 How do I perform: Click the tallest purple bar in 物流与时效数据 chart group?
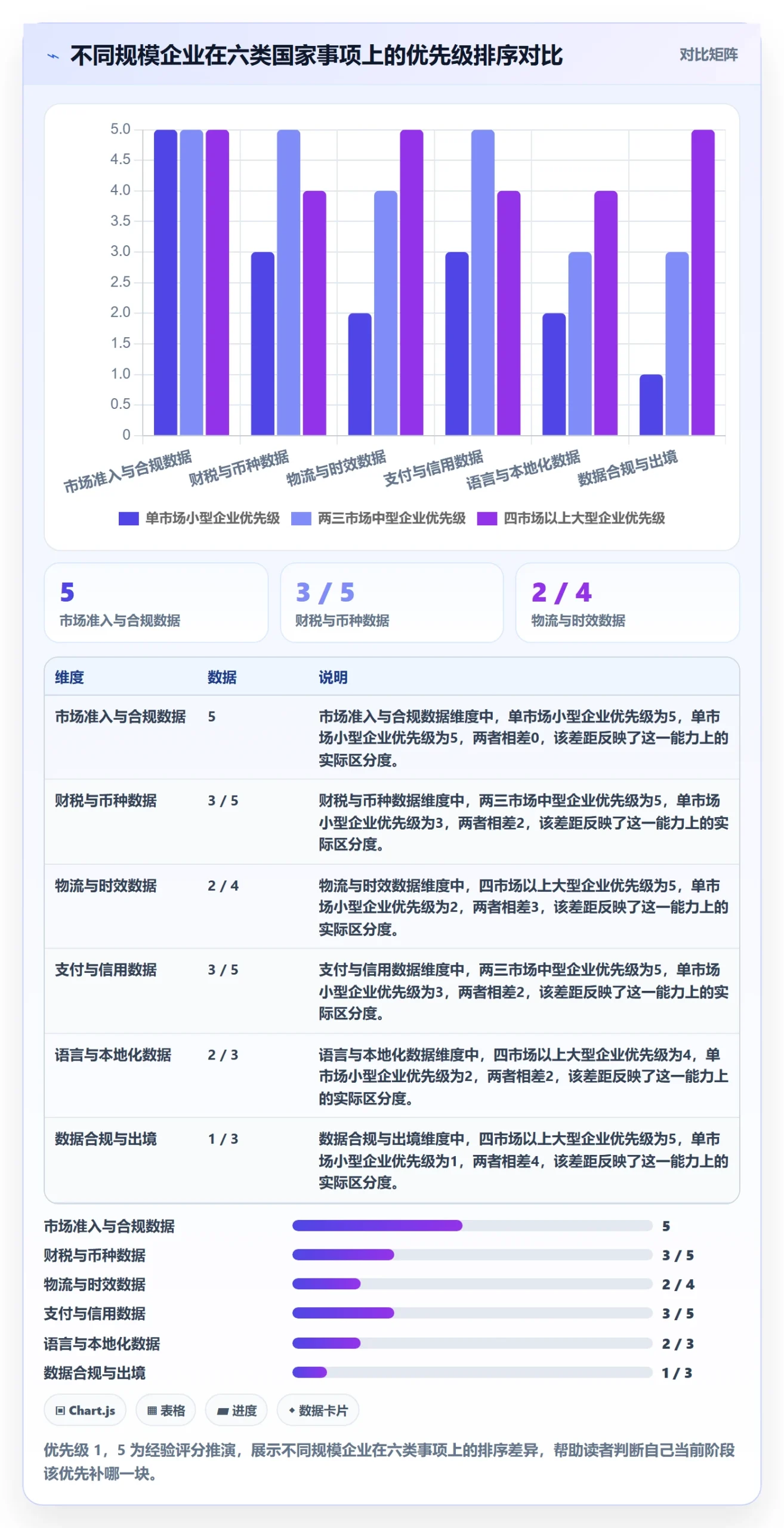pos(412,282)
